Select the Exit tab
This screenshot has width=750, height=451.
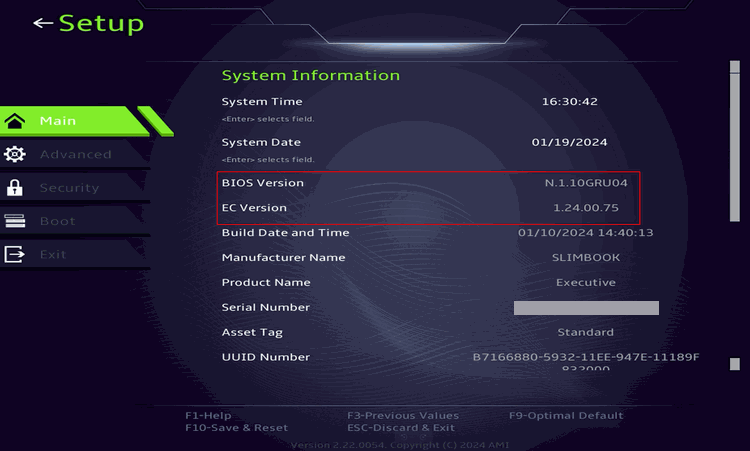(53, 254)
